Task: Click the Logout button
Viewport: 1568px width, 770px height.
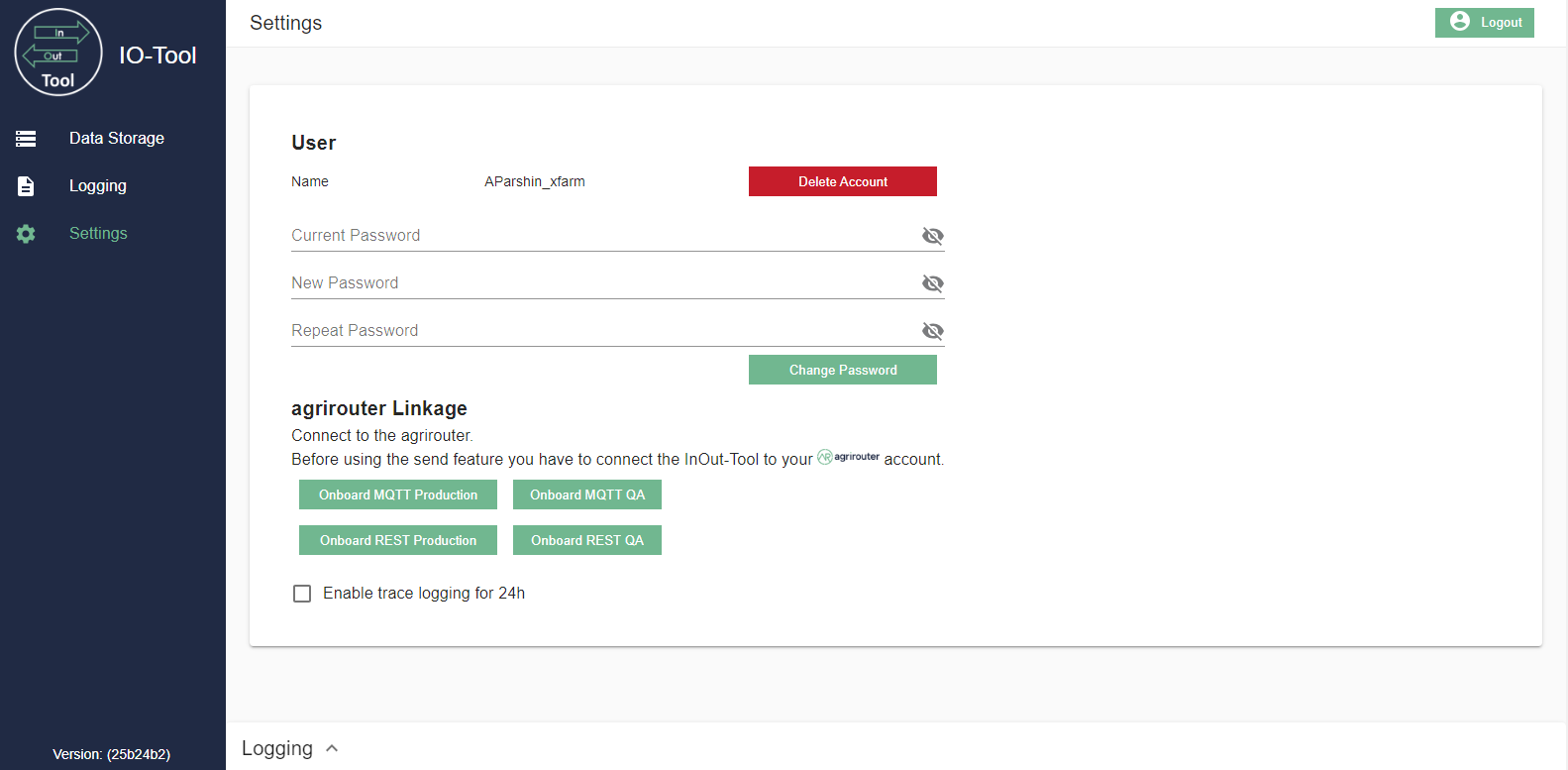Action: (x=1484, y=23)
